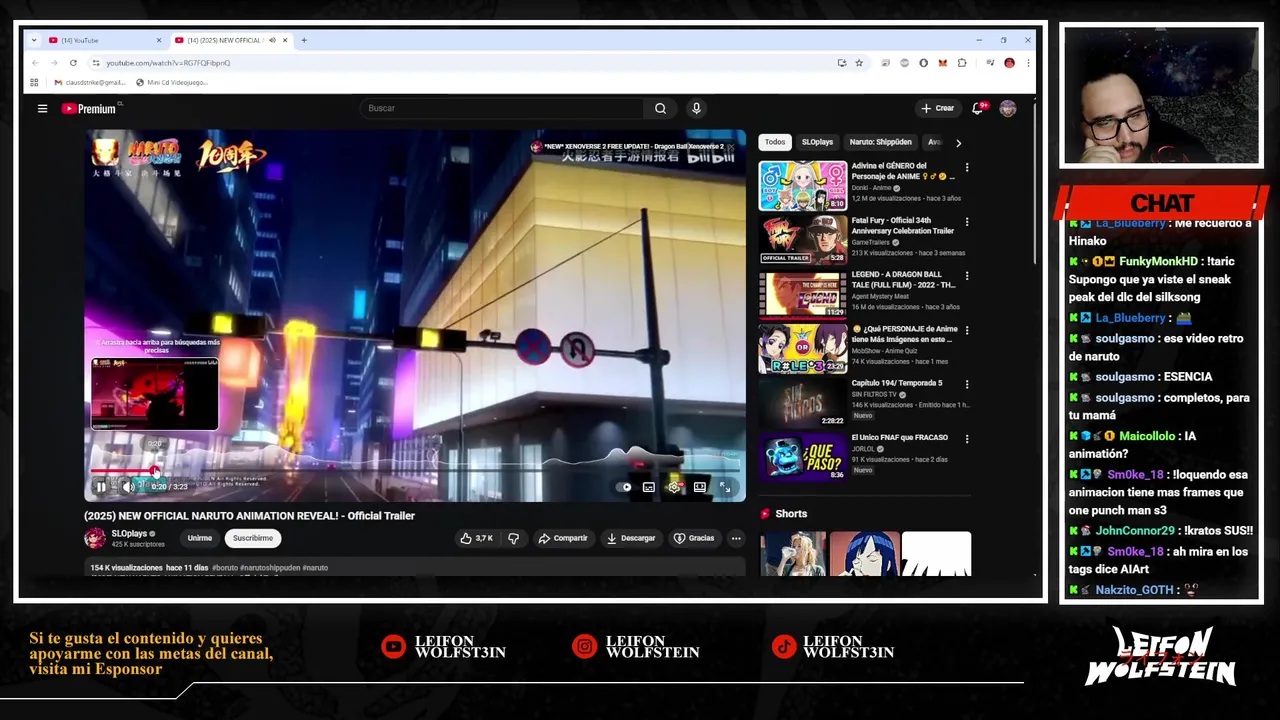The width and height of the screenshot is (1280, 720).
Task: Open options for Capitulo 194 video
Action: pyautogui.click(x=966, y=384)
